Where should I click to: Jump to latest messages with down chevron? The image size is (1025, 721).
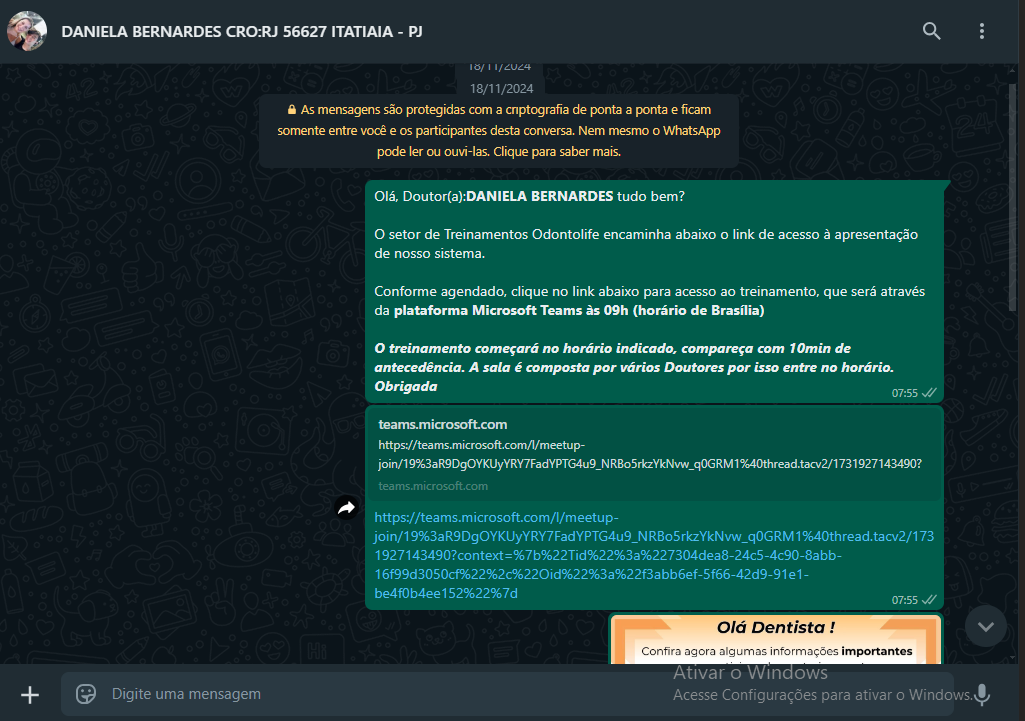tap(986, 626)
